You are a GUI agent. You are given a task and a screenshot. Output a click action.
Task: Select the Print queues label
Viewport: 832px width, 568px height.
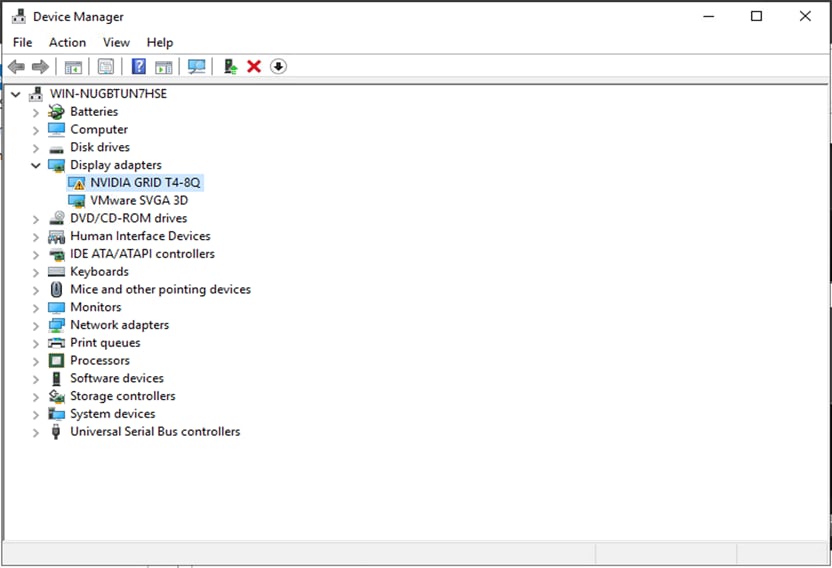pyautogui.click(x=105, y=343)
